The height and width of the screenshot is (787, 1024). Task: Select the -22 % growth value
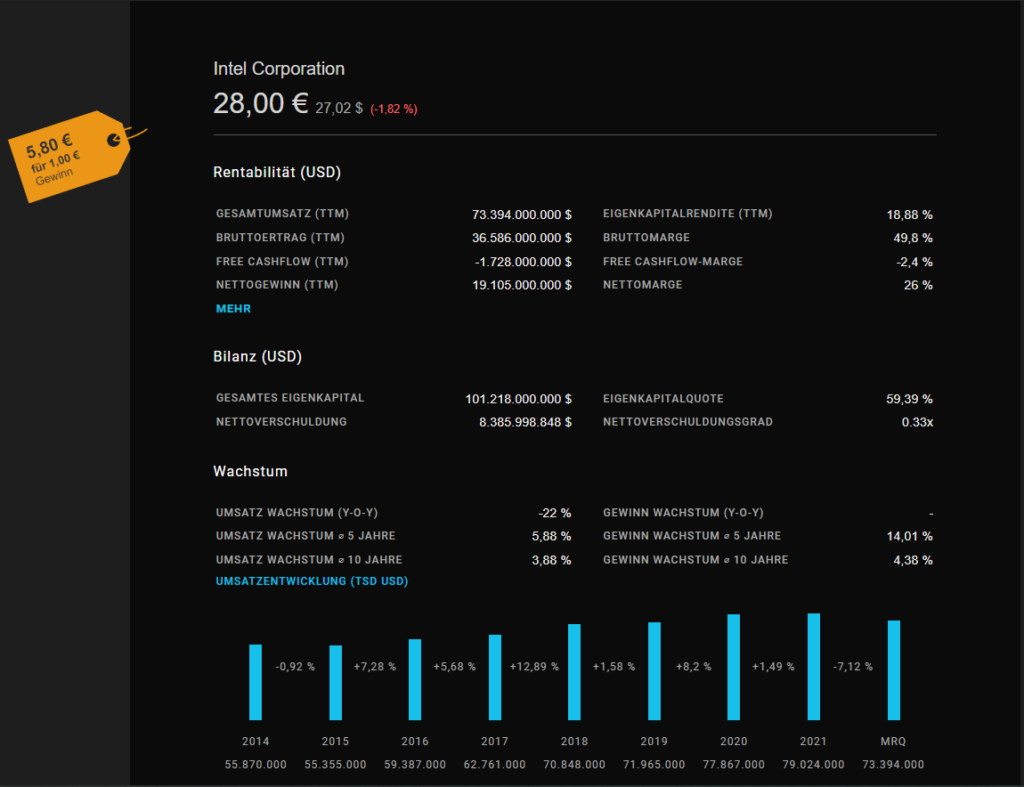pos(554,513)
